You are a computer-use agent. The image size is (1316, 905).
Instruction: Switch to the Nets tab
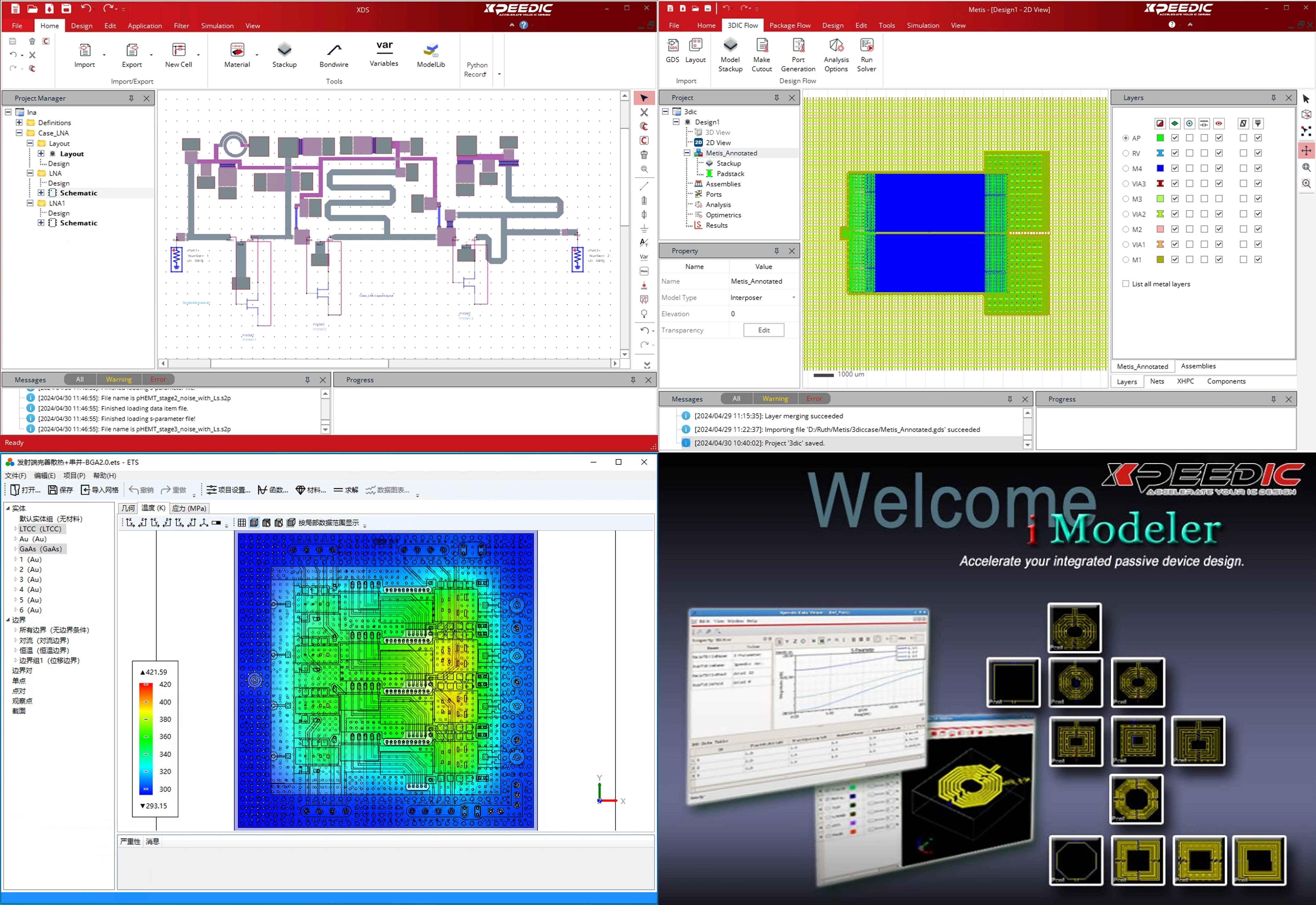coord(1157,381)
